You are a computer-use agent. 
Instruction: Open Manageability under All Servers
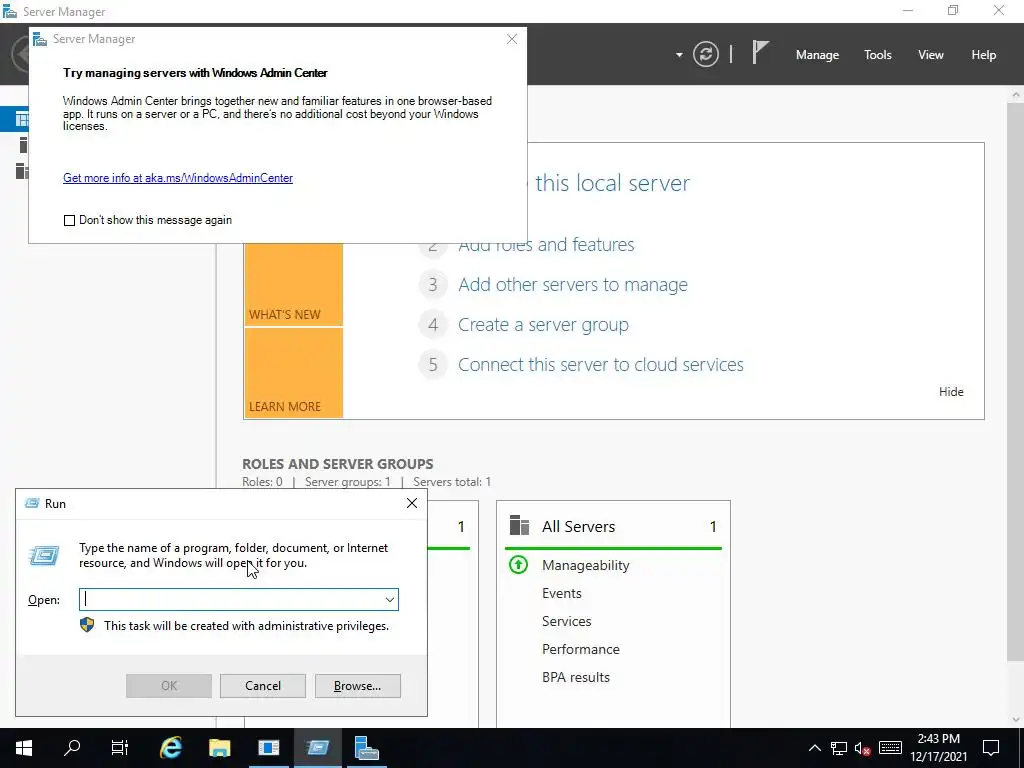click(585, 566)
